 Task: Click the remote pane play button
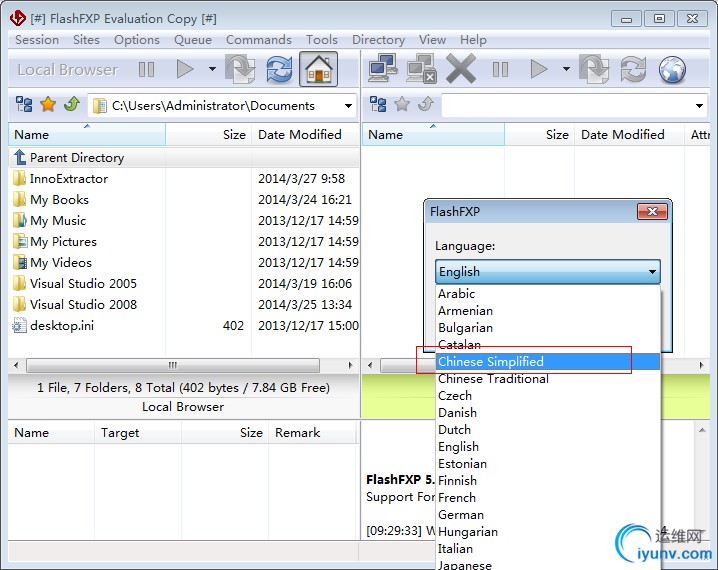pyautogui.click(x=539, y=70)
